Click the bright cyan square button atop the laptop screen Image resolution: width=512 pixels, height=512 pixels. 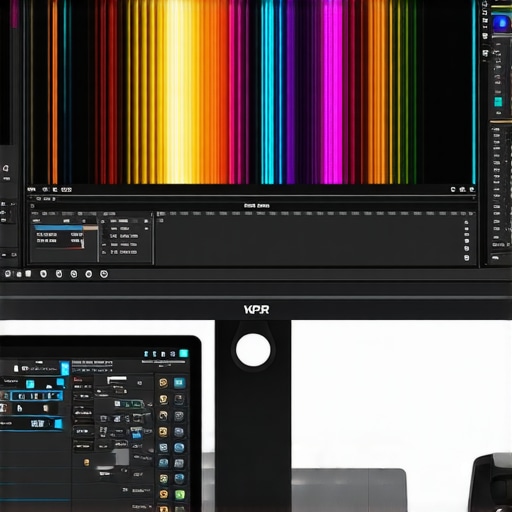tap(184, 353)
